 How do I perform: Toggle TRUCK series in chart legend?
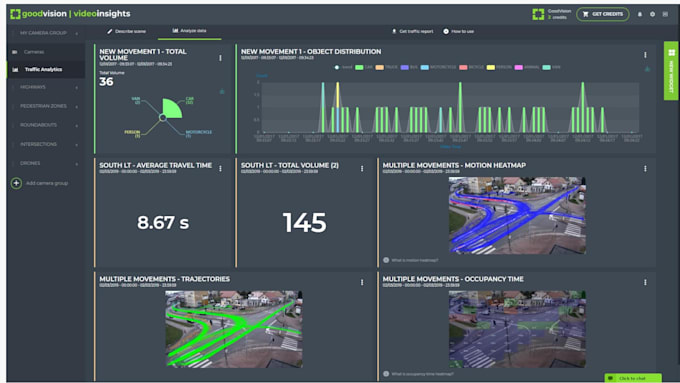pos(386,67)
